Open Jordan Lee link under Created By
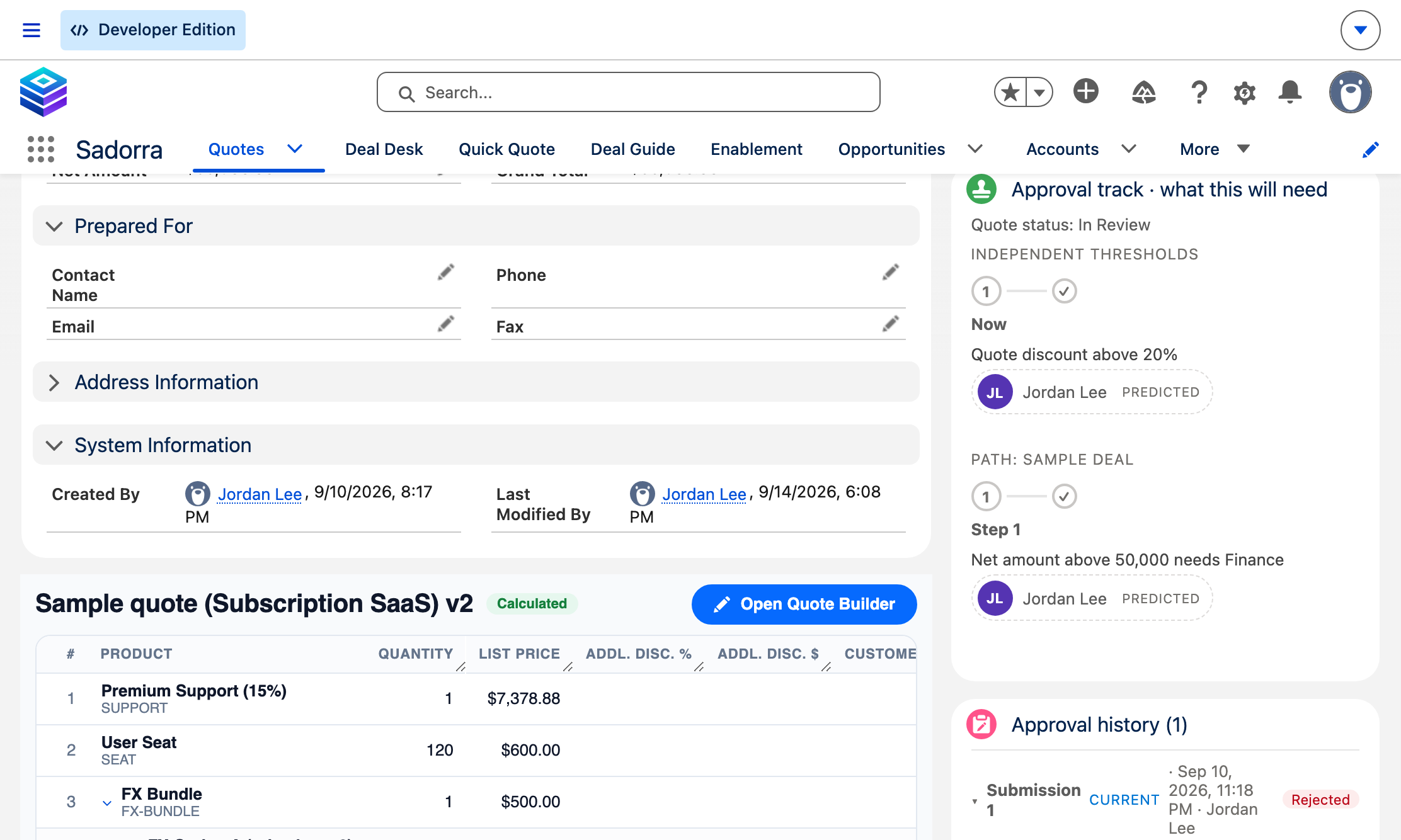 (260, 494)
